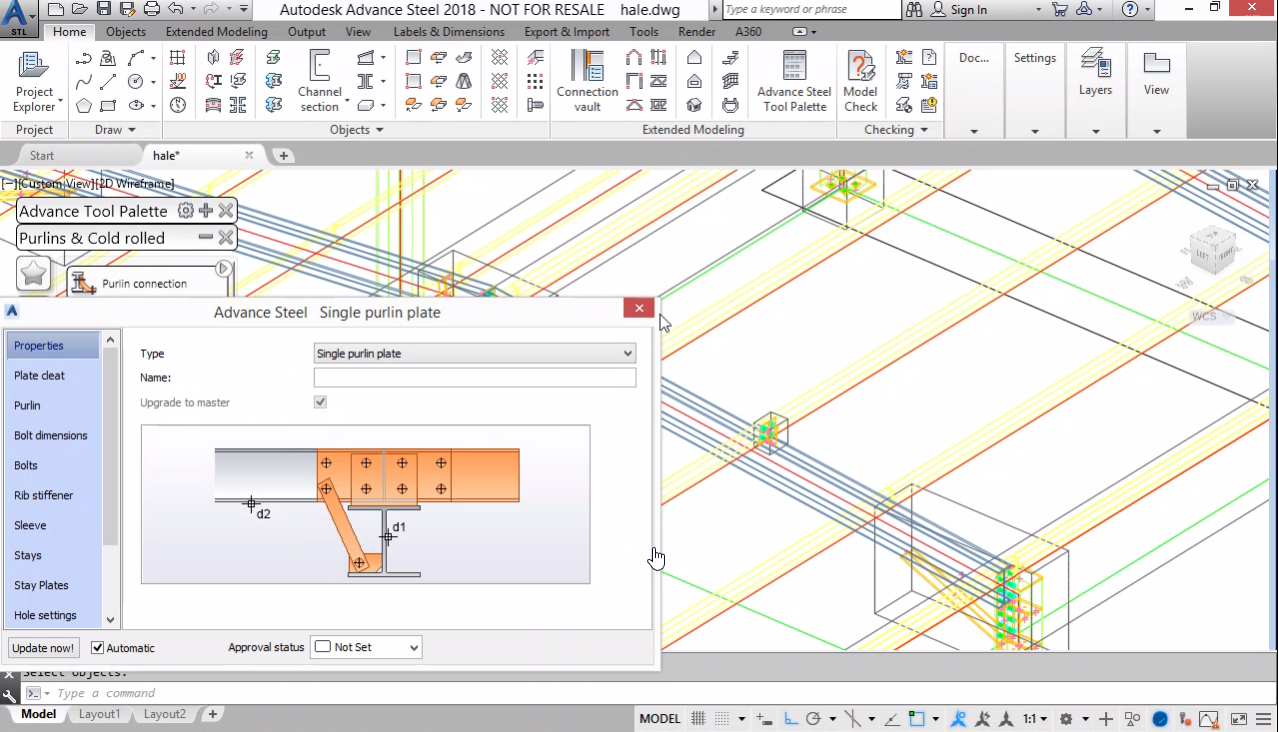Expand the Doc... panel dropdown
Viewport: 1278px width, 732px height.
pyautogui.click(x=974, y=131)
